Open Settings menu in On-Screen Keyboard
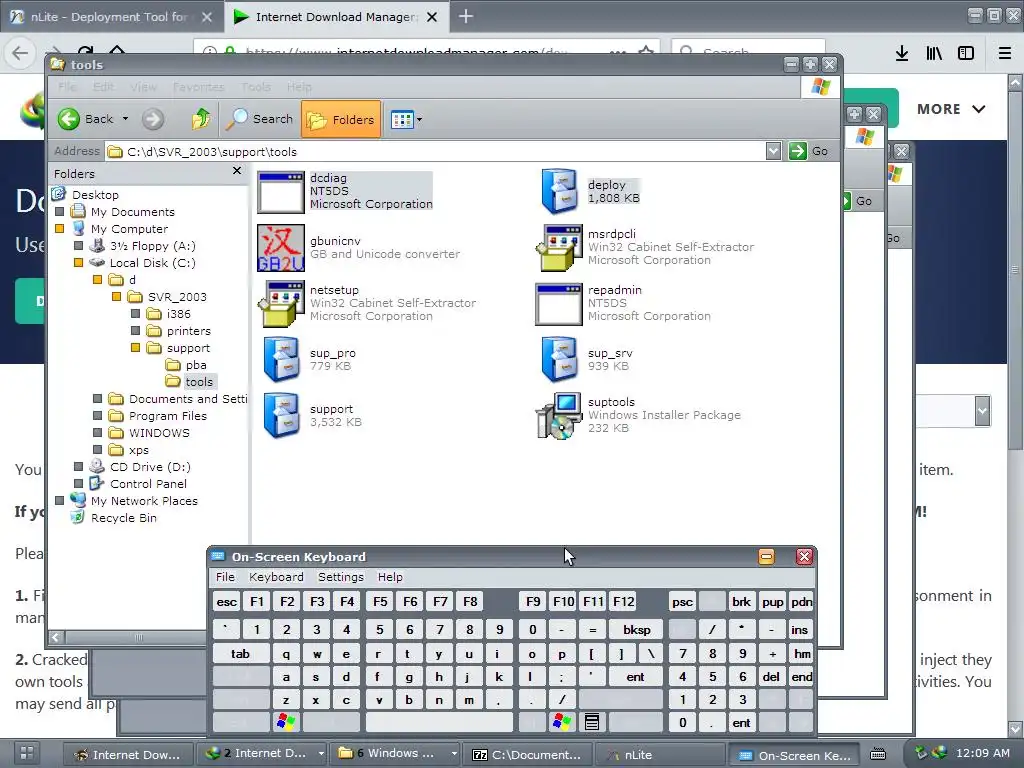1024x768 pixels. (341, 577)
